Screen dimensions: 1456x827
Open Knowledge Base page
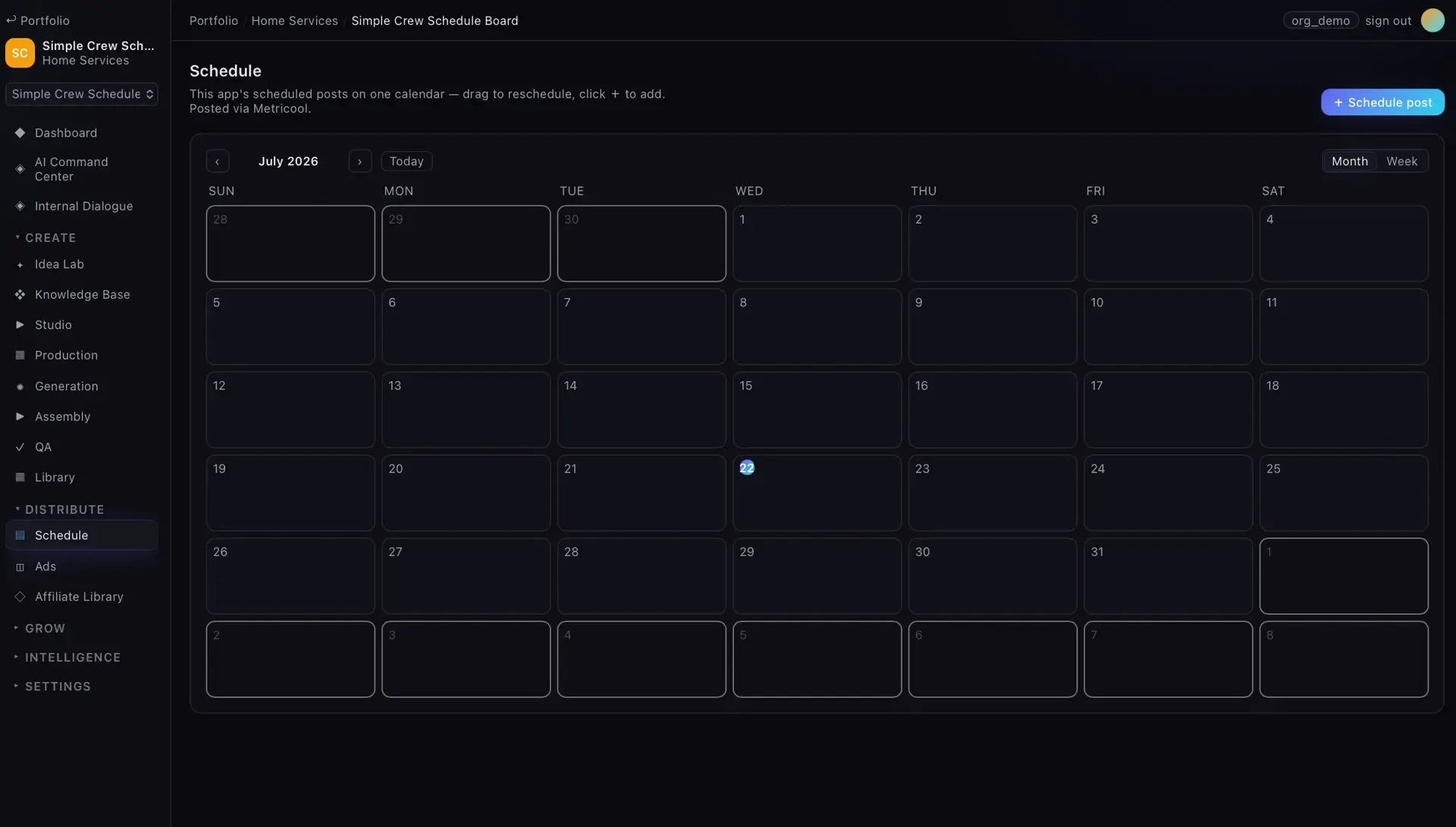[x=82, y=295]
